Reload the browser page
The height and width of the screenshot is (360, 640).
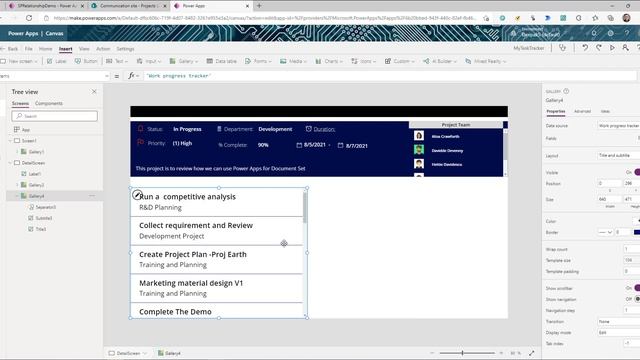tap(29, 18)
